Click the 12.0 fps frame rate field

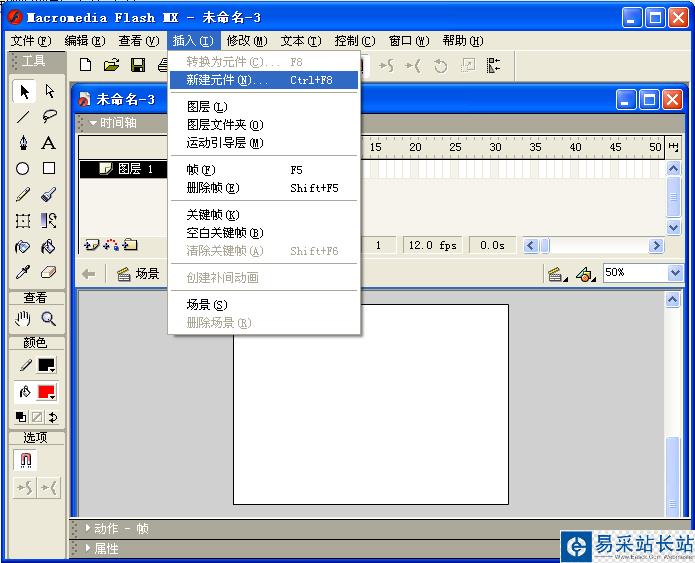(432, 245)
